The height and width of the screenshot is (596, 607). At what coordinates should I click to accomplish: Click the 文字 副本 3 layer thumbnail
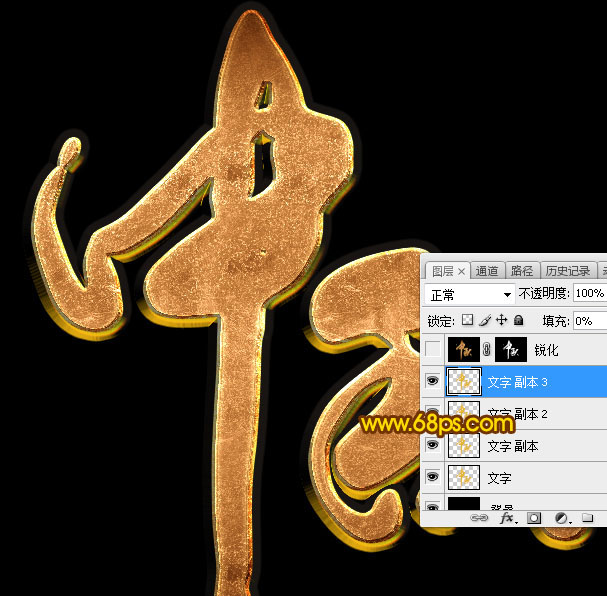tap(463, 382)
